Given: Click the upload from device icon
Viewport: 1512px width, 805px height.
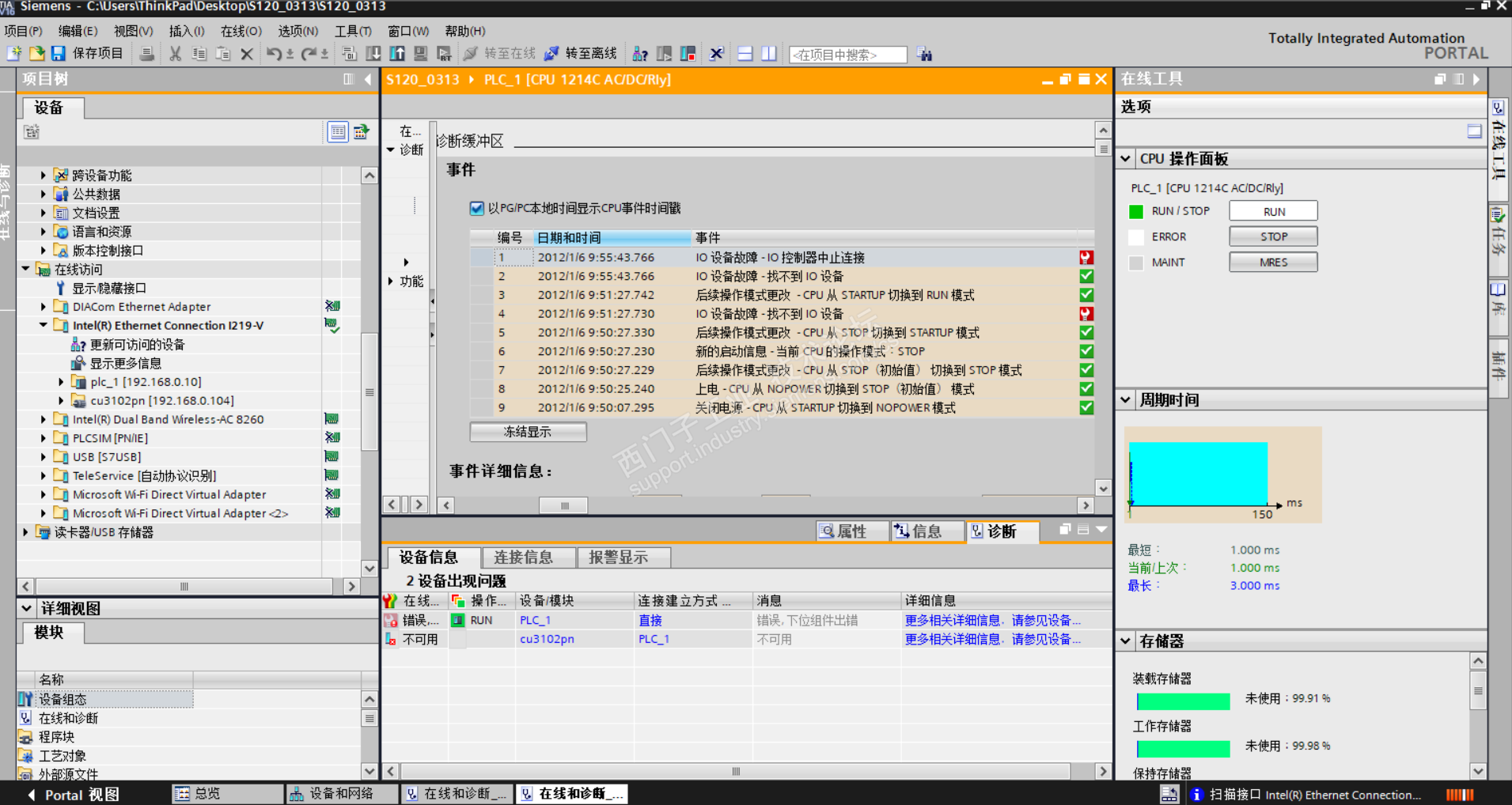Looking at the screenshot, I should click(397, 54).
